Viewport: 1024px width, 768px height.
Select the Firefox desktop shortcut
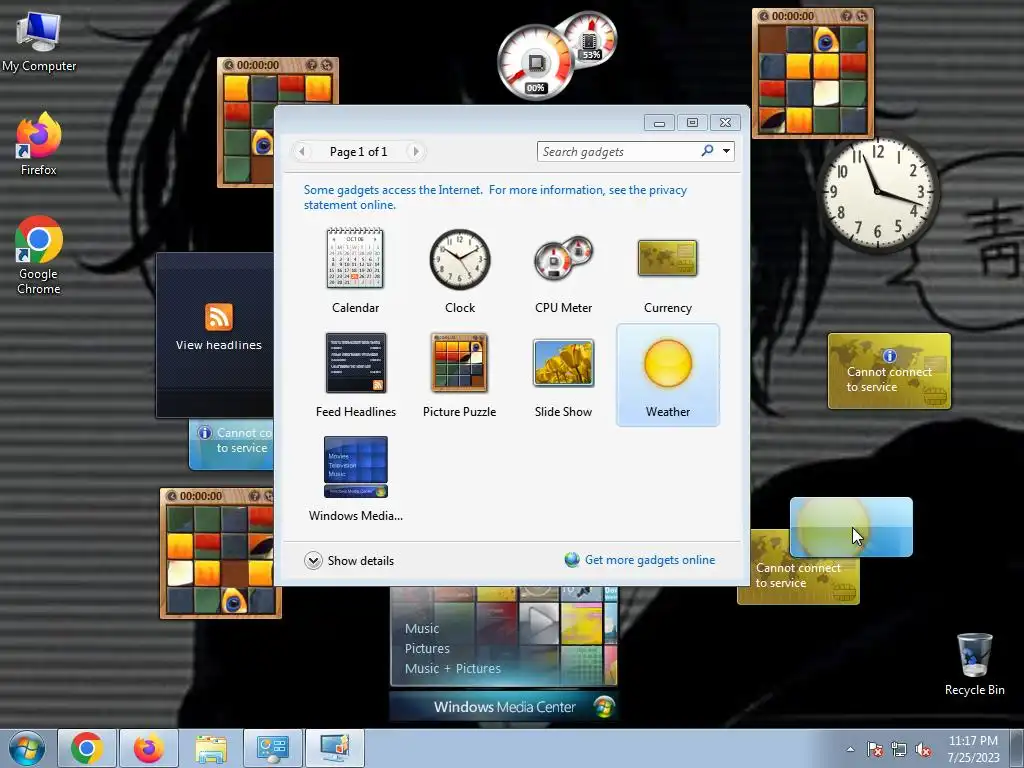(39, 144)
